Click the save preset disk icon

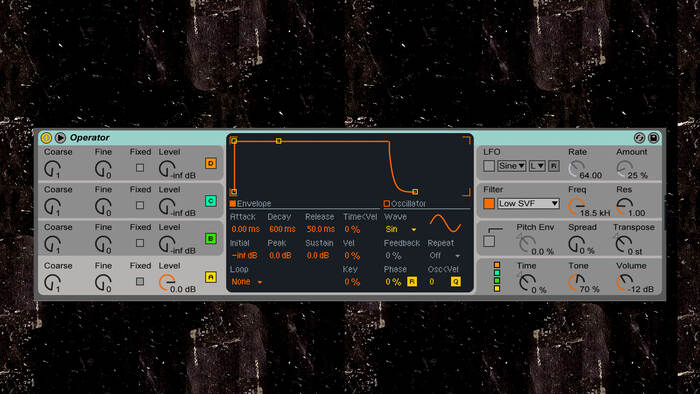click(x=654, y=137)
